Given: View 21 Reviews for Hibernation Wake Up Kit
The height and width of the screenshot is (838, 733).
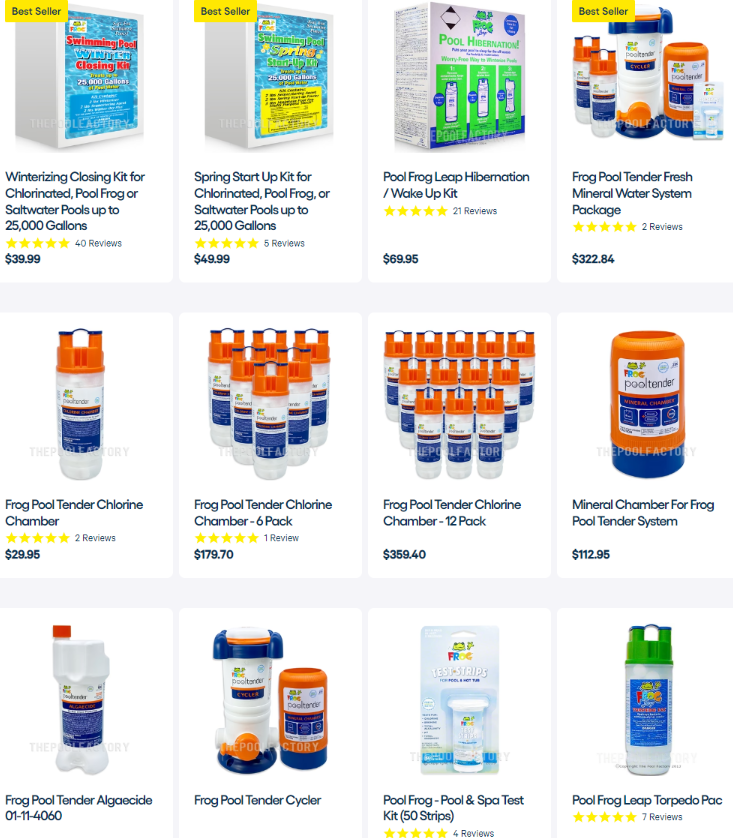Looking at the screenshot, I should [475, 211].
